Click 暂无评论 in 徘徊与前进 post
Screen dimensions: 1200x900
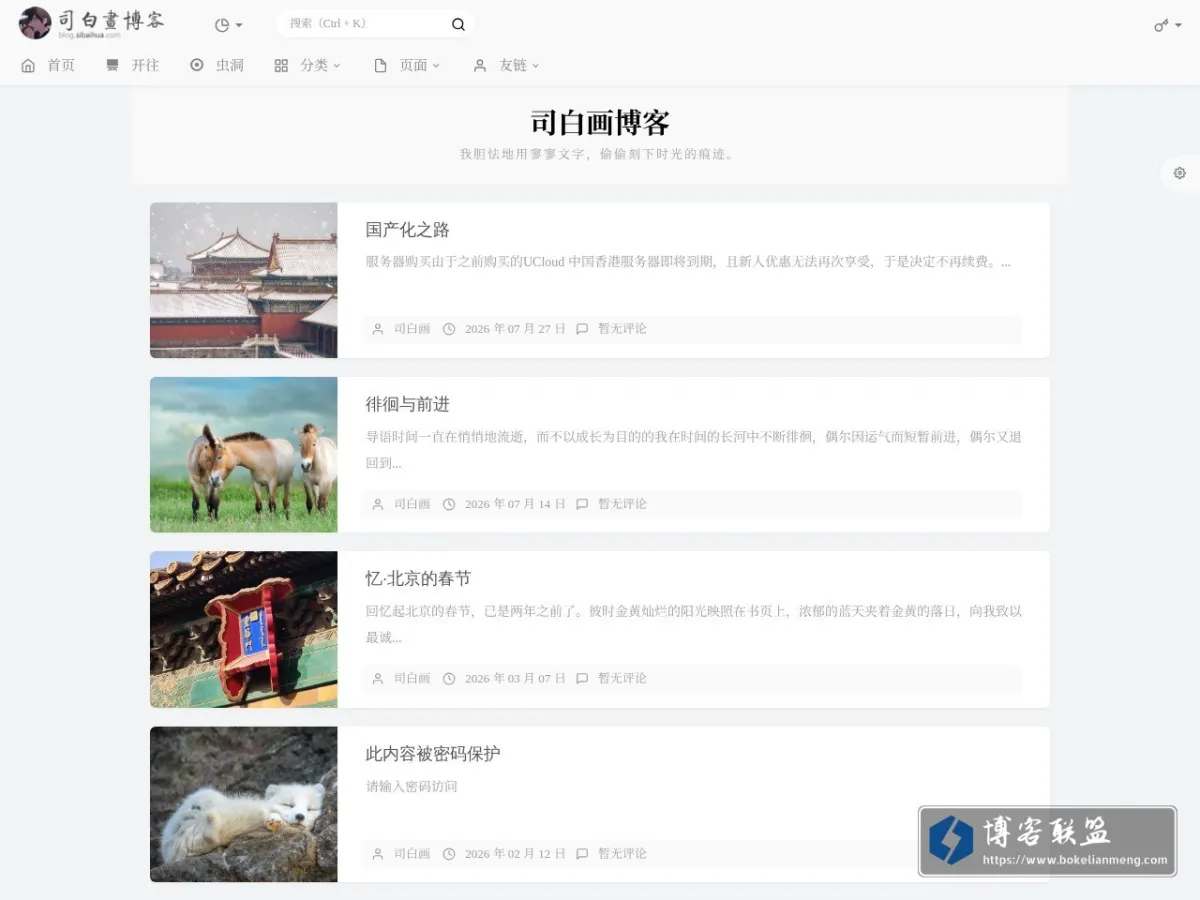tap(622, 504)
